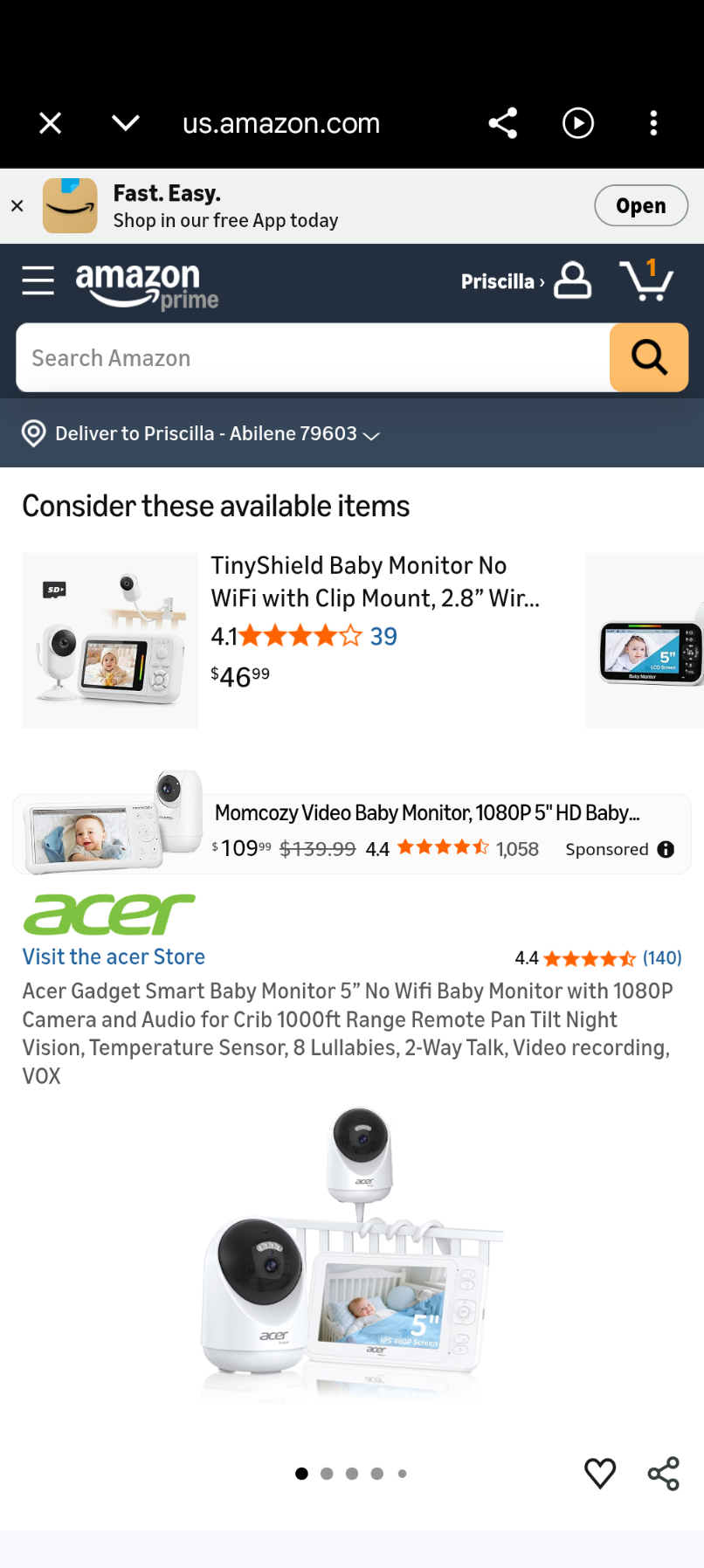Open the 140 reviews rating link
Screen dimensions: 704x1568
(x=662, y=958)
